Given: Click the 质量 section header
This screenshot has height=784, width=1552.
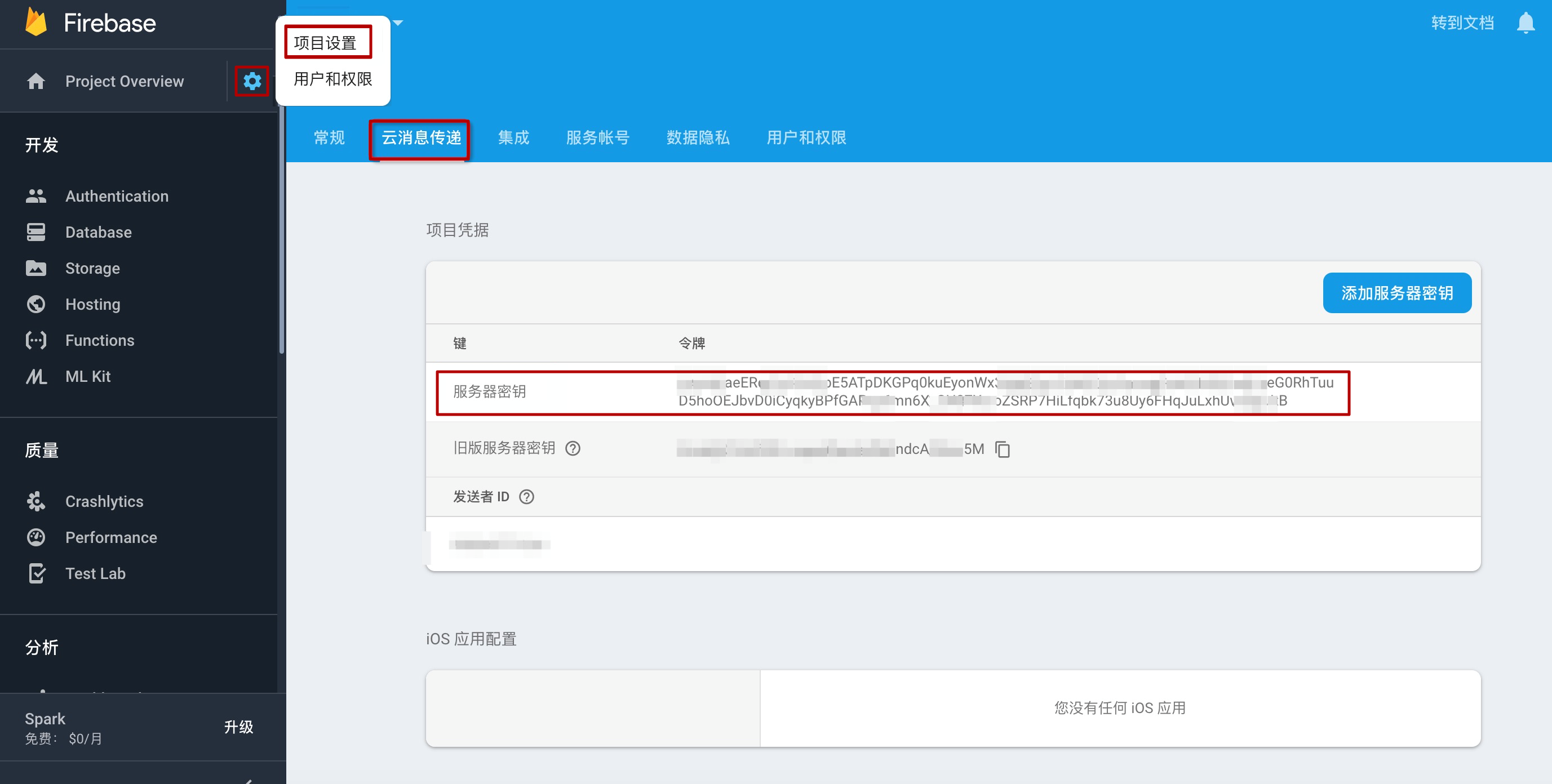Looking at the screenshot, I should (x=42, y=450).
